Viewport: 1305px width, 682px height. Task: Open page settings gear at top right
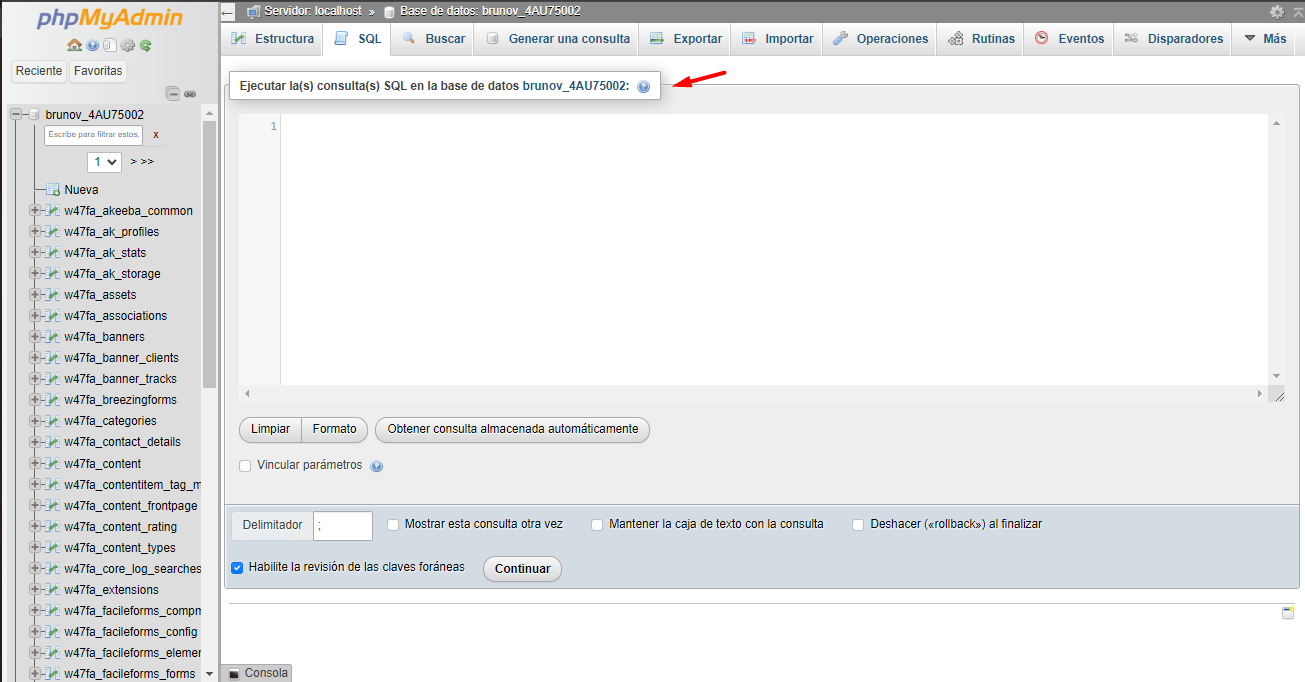[1277, 12]
